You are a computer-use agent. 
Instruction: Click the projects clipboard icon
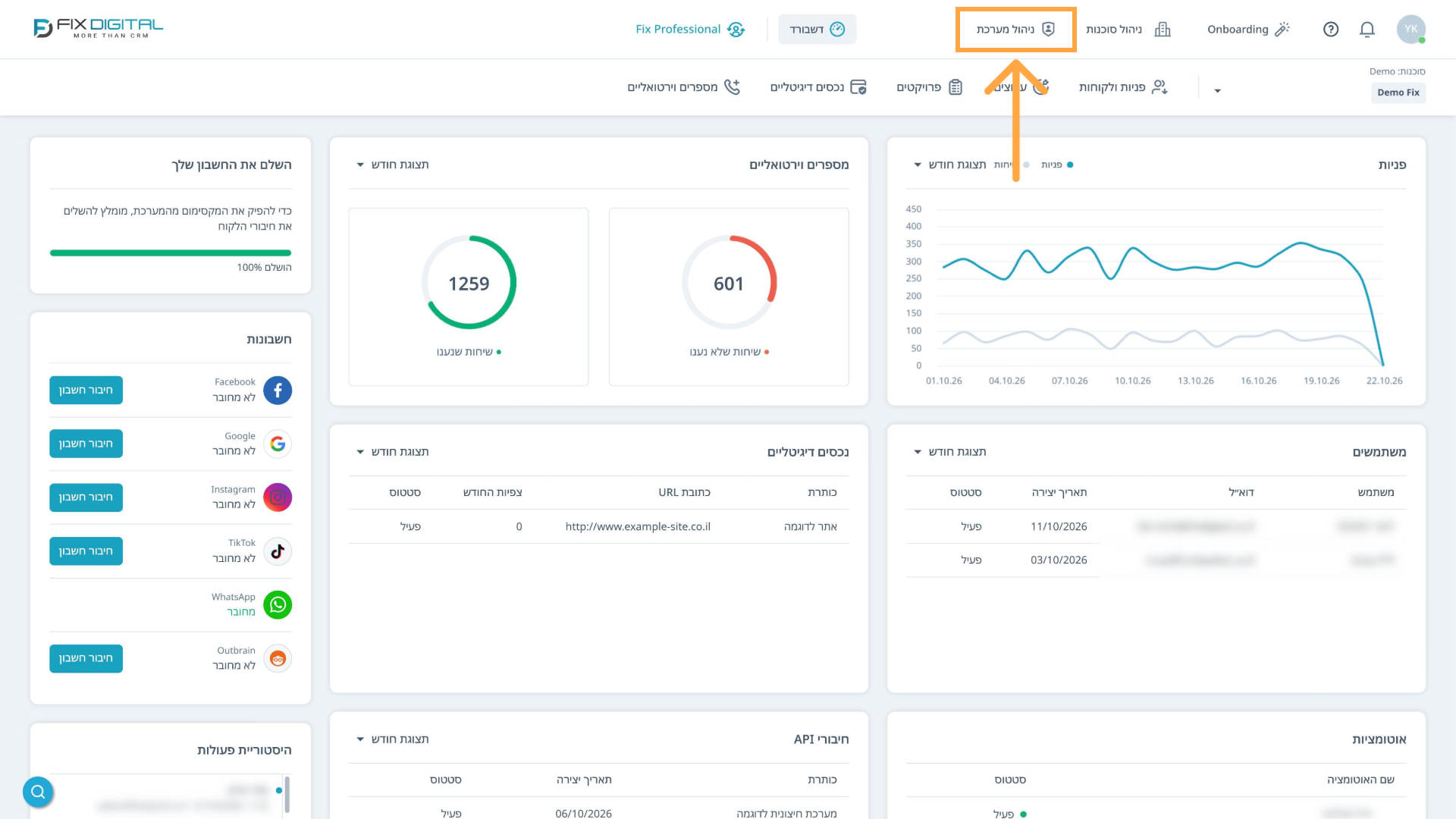pyautogui.click(x=955, y=87)
